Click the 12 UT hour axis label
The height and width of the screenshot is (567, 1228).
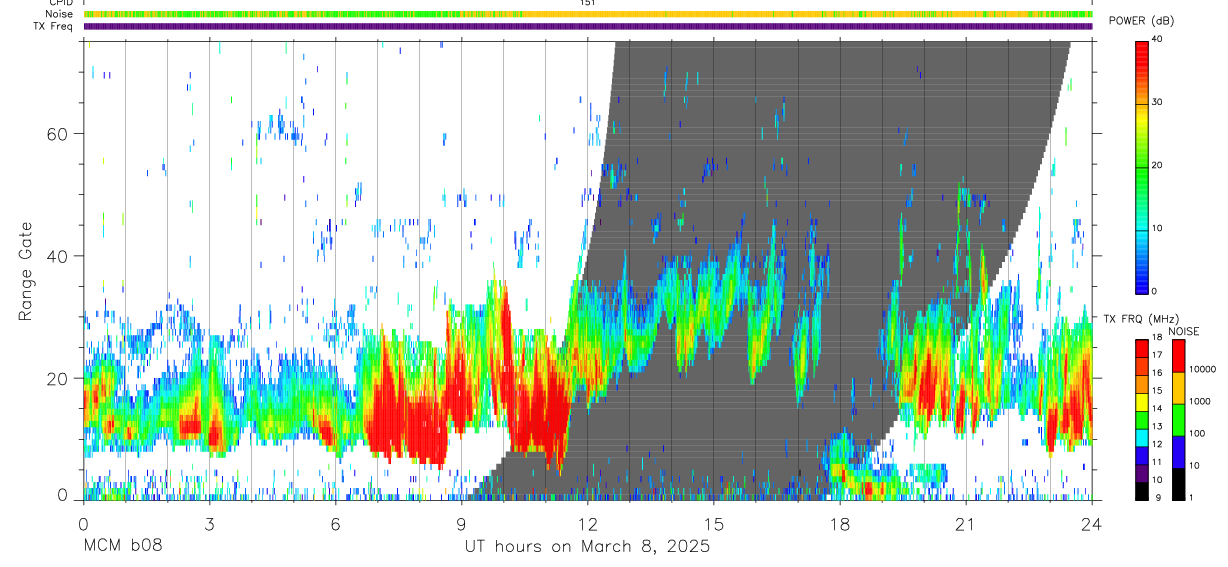[588, 525]
